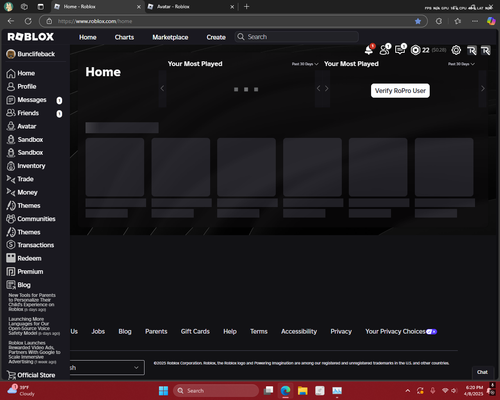Open the Jobs footer link
500x400 pixels.
(98, 332)
